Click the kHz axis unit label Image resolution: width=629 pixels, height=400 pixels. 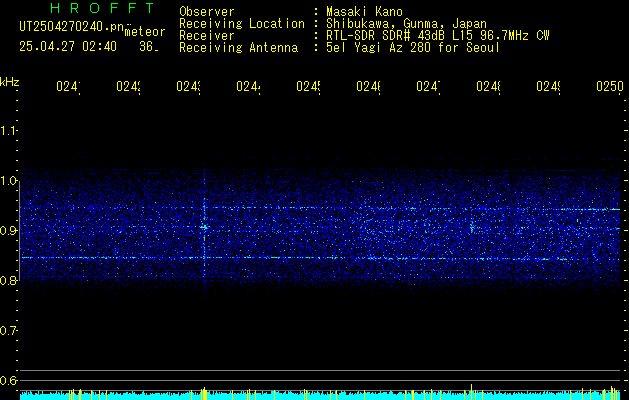point(9,82)
